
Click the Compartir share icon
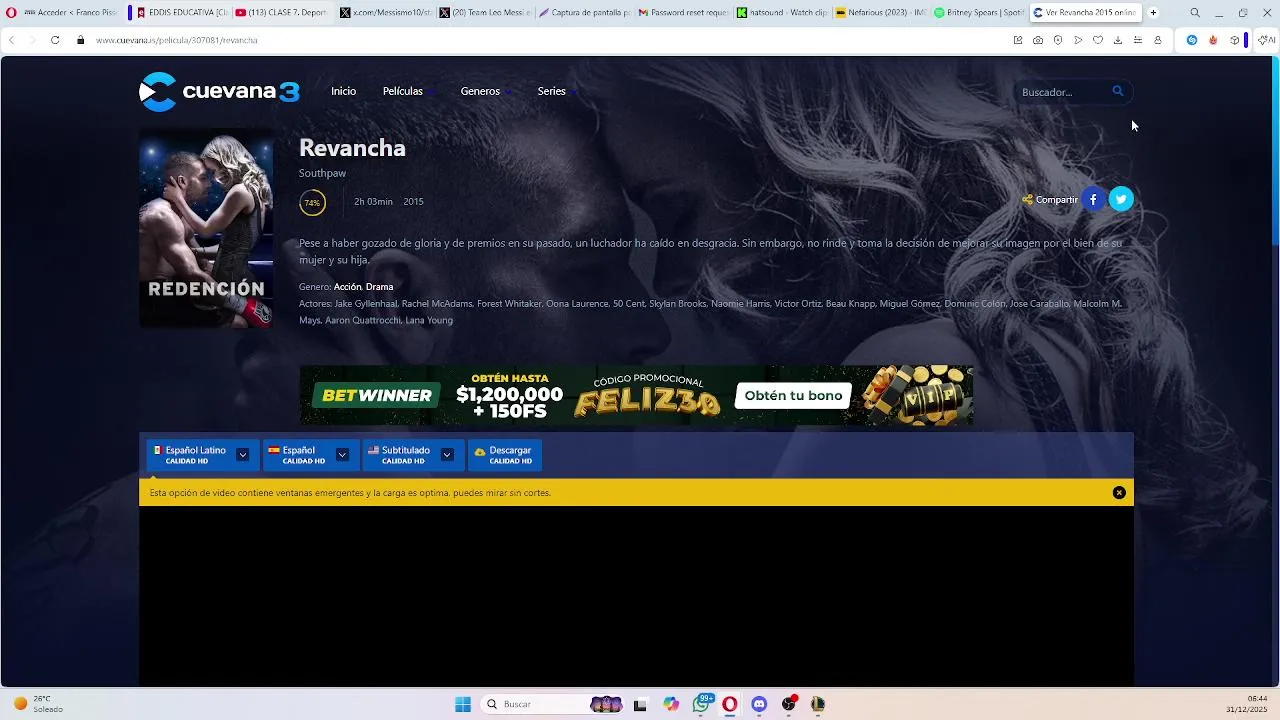click(1027, 200)
